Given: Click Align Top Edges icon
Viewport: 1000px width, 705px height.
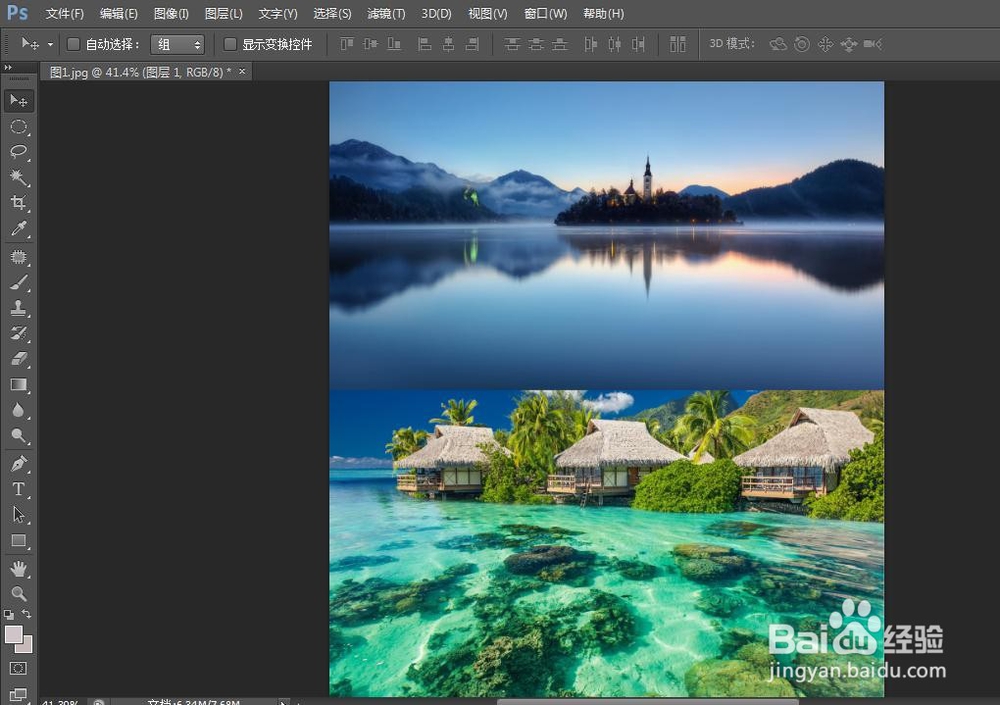Looking at the screenshot, I should (x=346, y=44).
